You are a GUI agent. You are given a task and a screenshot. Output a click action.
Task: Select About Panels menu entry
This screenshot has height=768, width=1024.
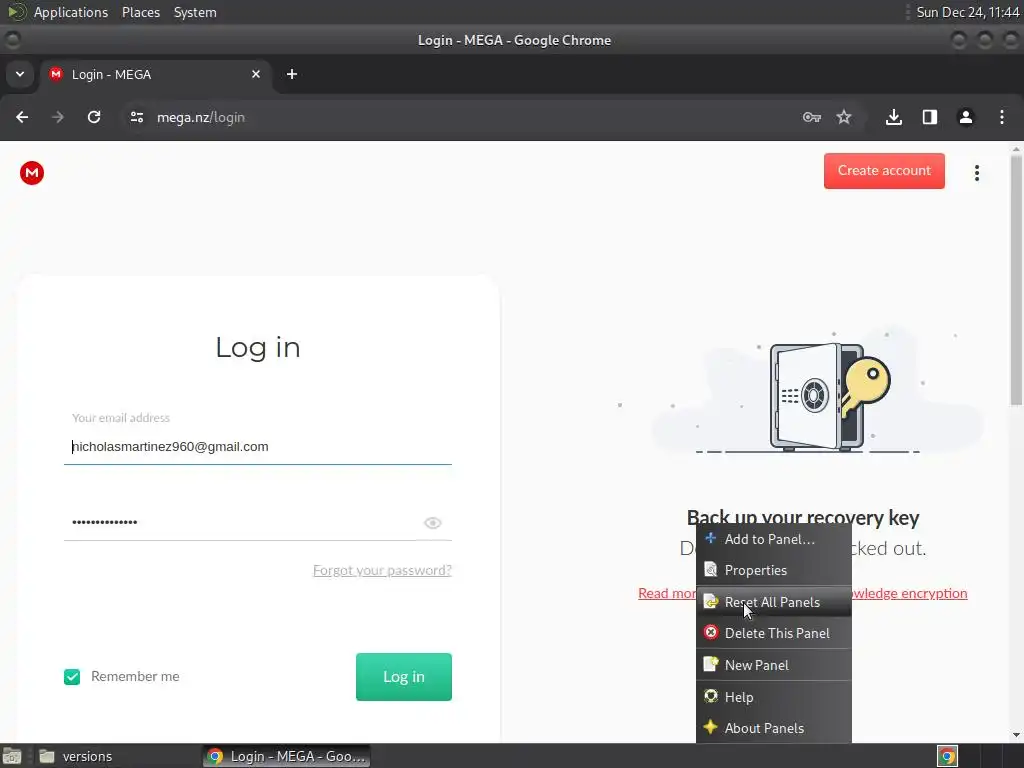pyautogui.click(x=774, y=728)
